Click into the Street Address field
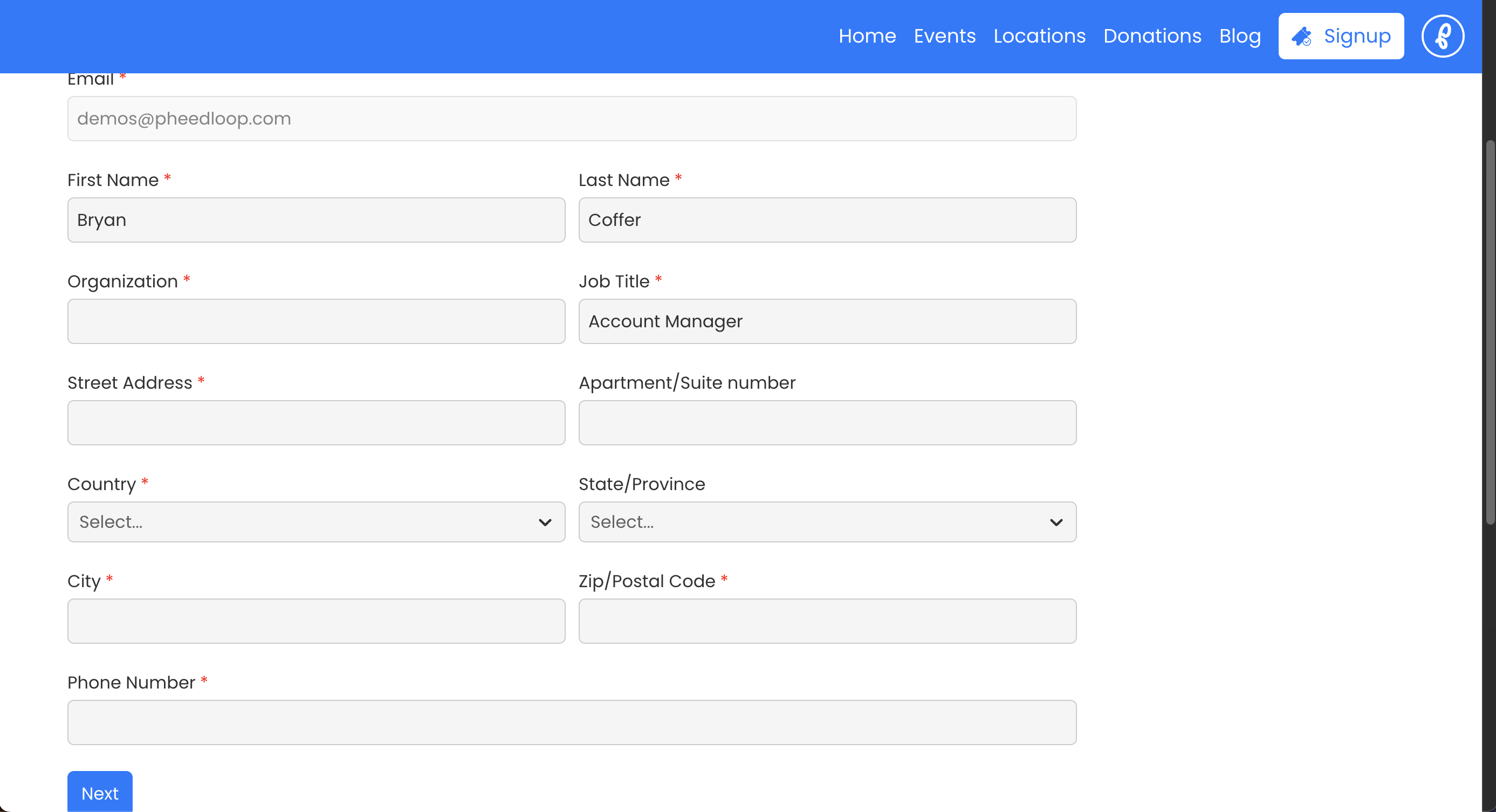The height and width of the screenshot is (812, 1496). 316,423
